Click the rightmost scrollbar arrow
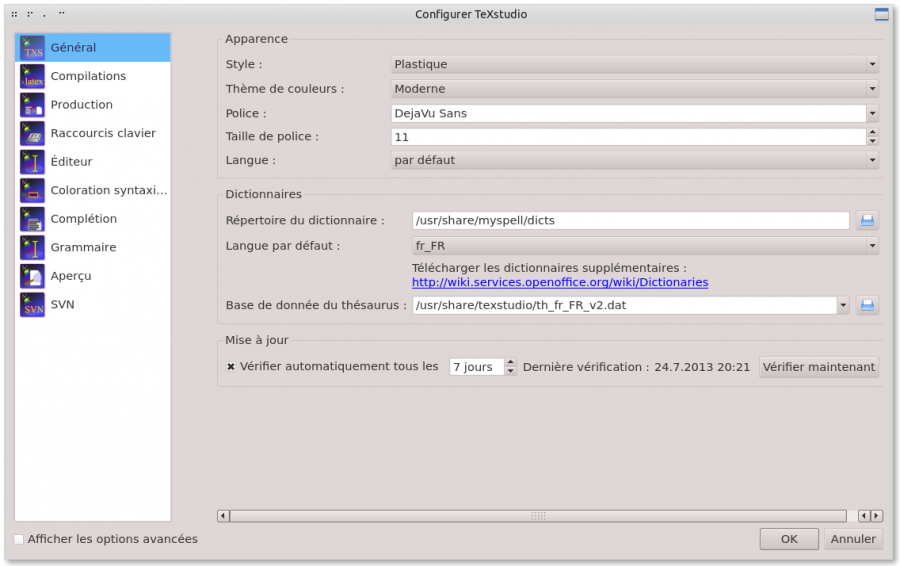This screenshot has height=566, width=900. tap(876, 516)
